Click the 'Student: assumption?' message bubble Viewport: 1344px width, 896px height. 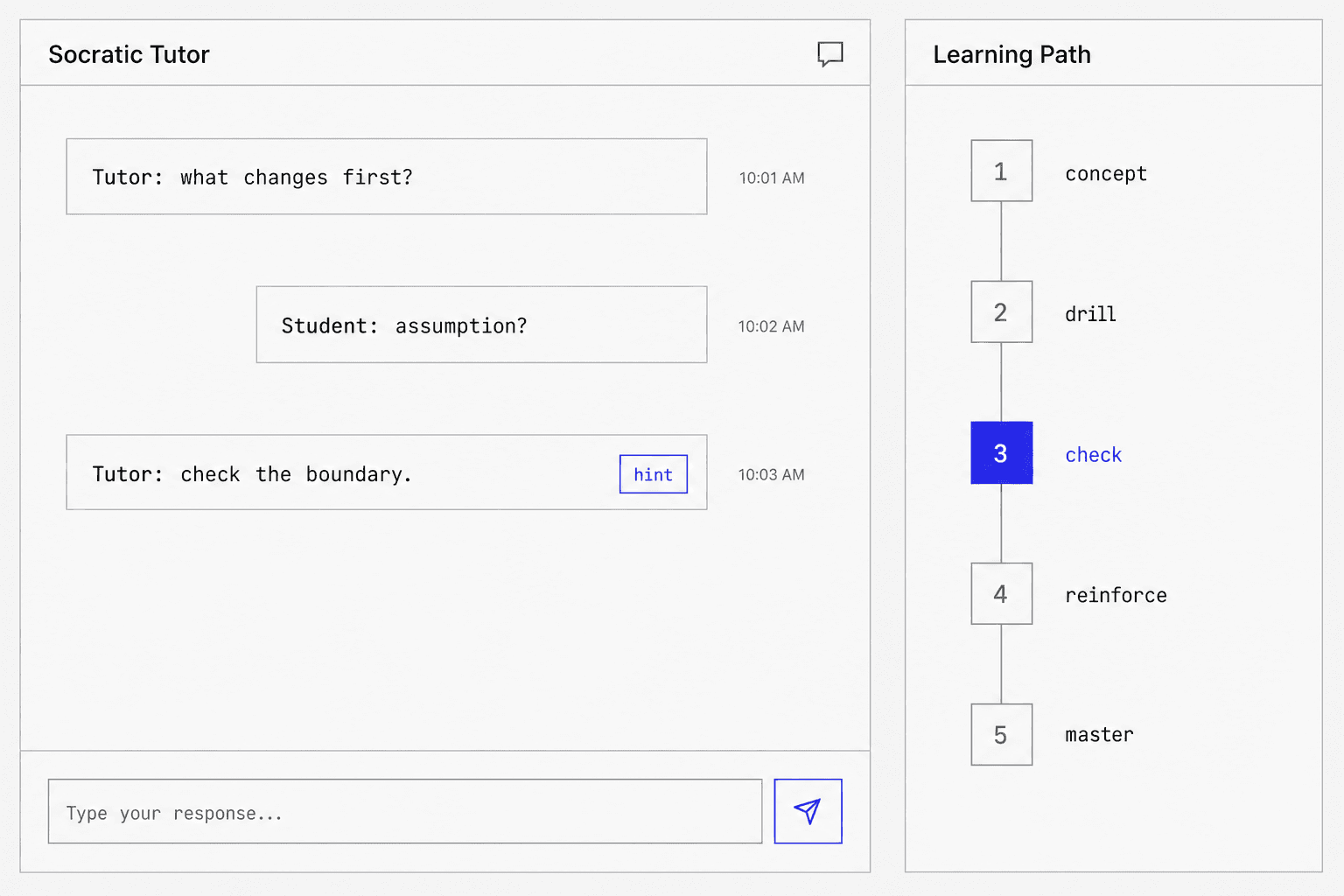[x=481, y=325]
